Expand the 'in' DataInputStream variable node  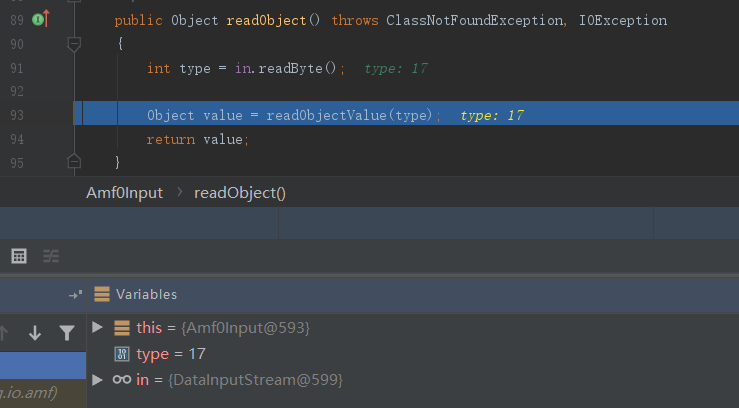[x=97, y=379]
